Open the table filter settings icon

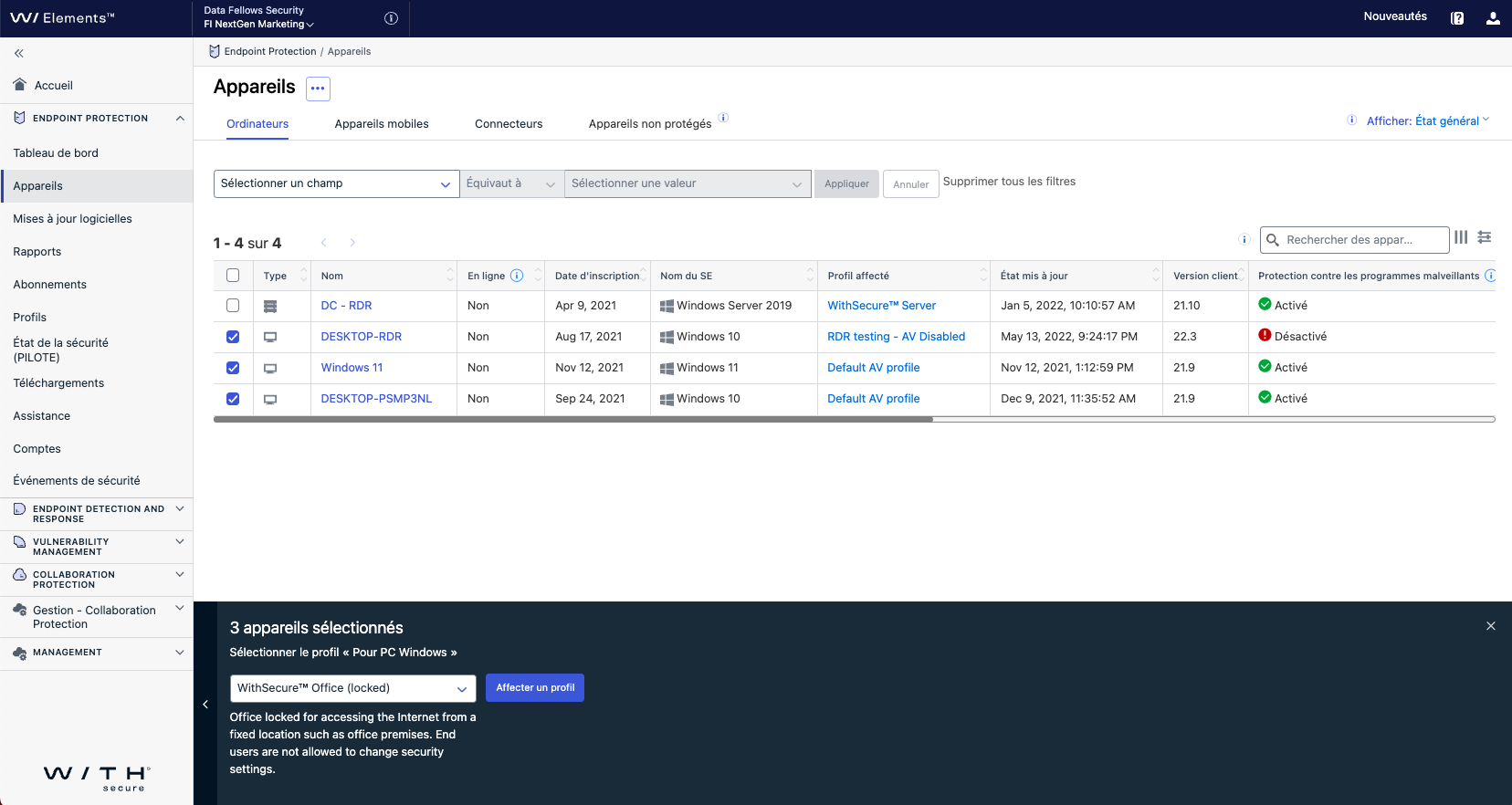coord(1485,237)
